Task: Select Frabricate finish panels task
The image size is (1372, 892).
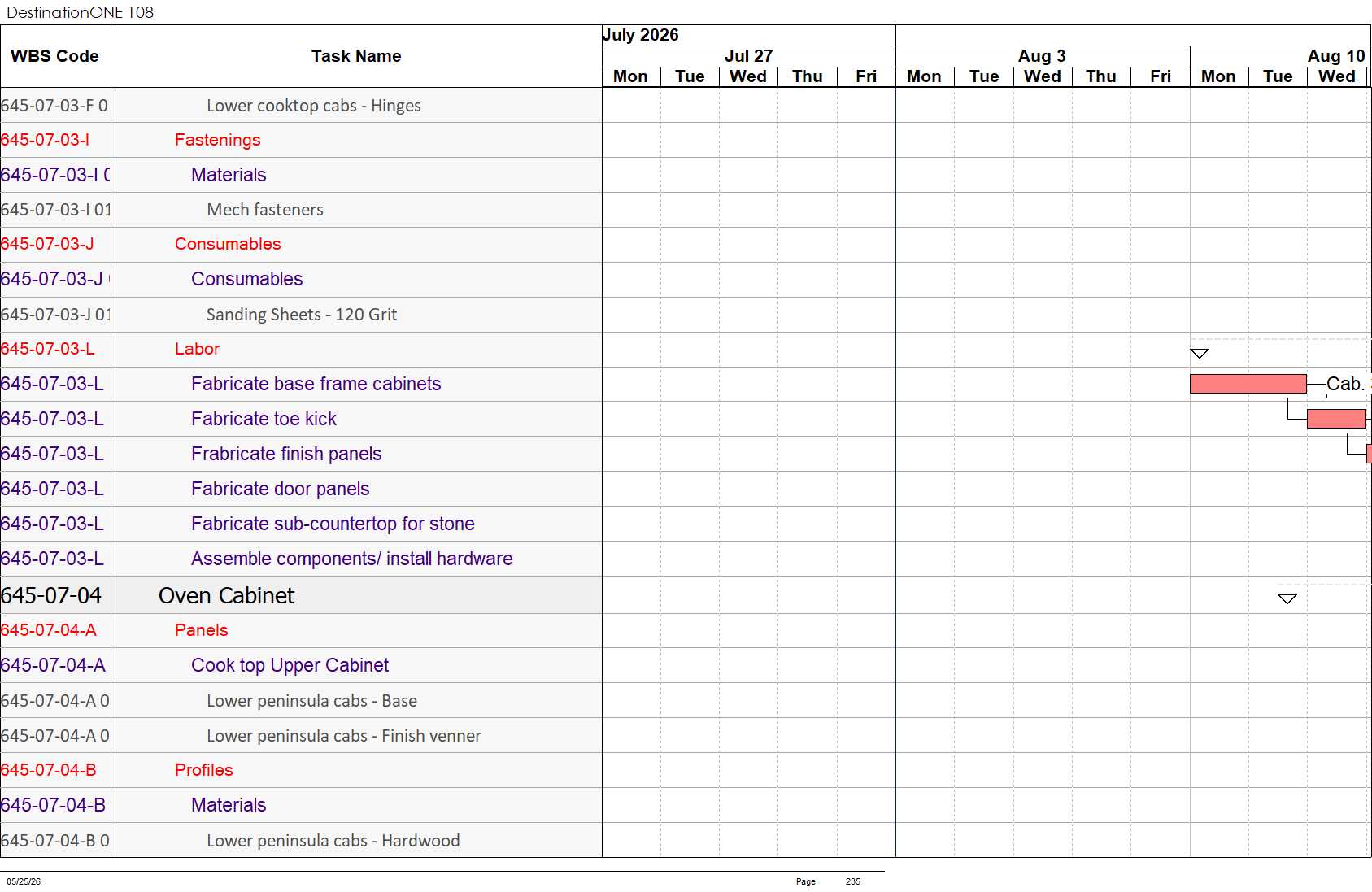Action: pyautogui.click(x=286, y=454)
